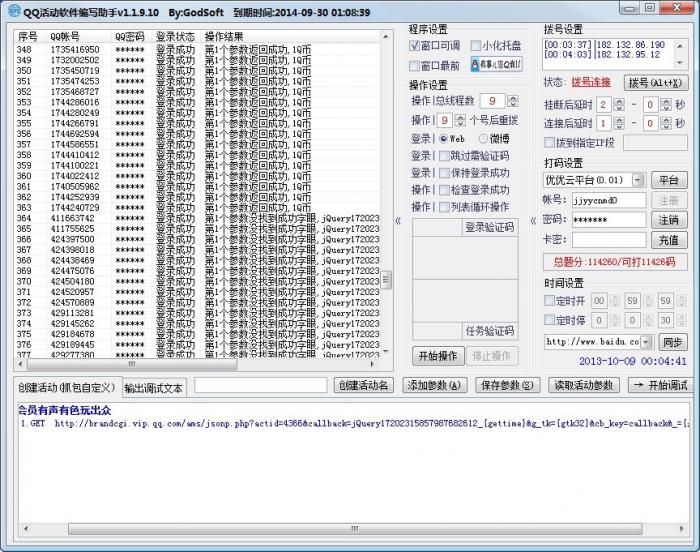Screen dimensions: 700x552
Task: Select the 微博 login radio button
Action: click(x=483, y=139)
